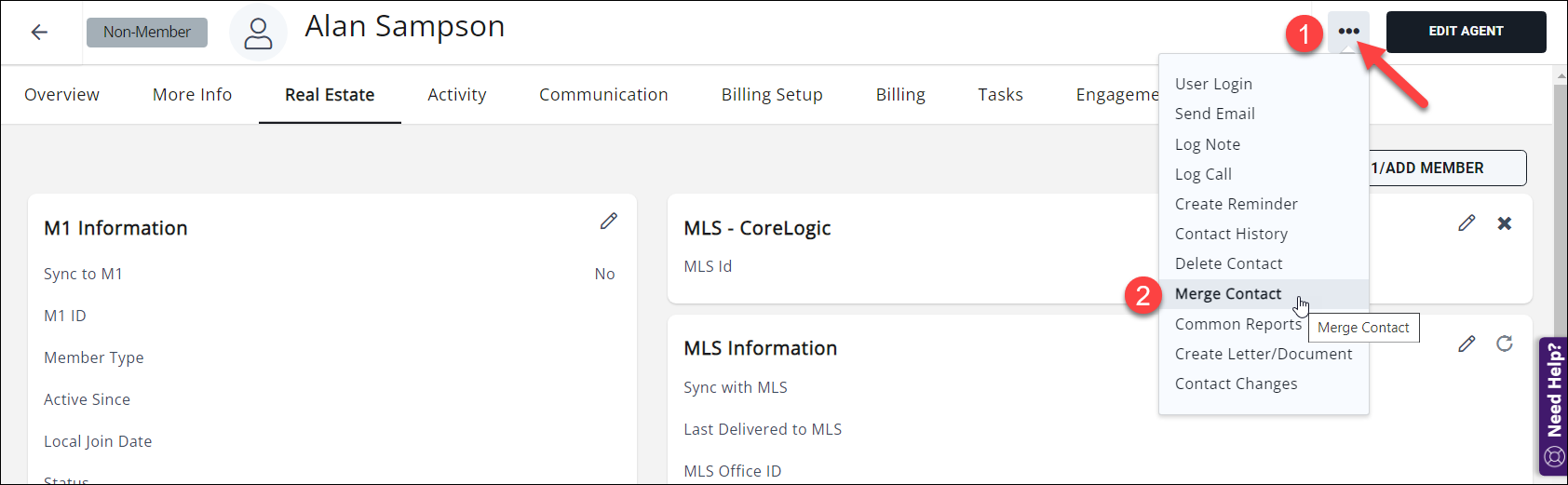Click the Active Since field label
This screenshot has width=1568, height=485.
pos(87,399)
